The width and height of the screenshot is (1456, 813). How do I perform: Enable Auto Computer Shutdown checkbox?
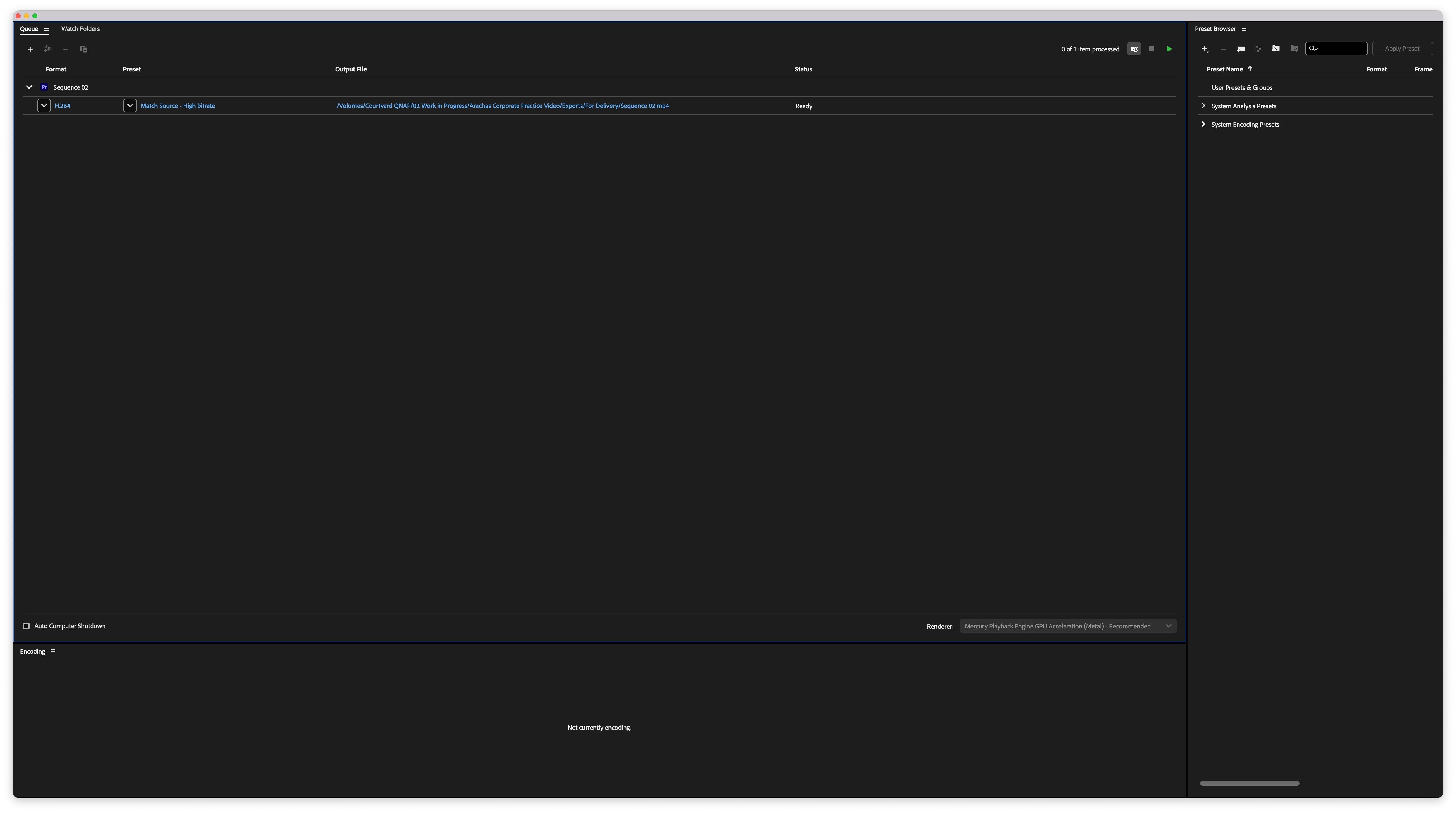26,626
